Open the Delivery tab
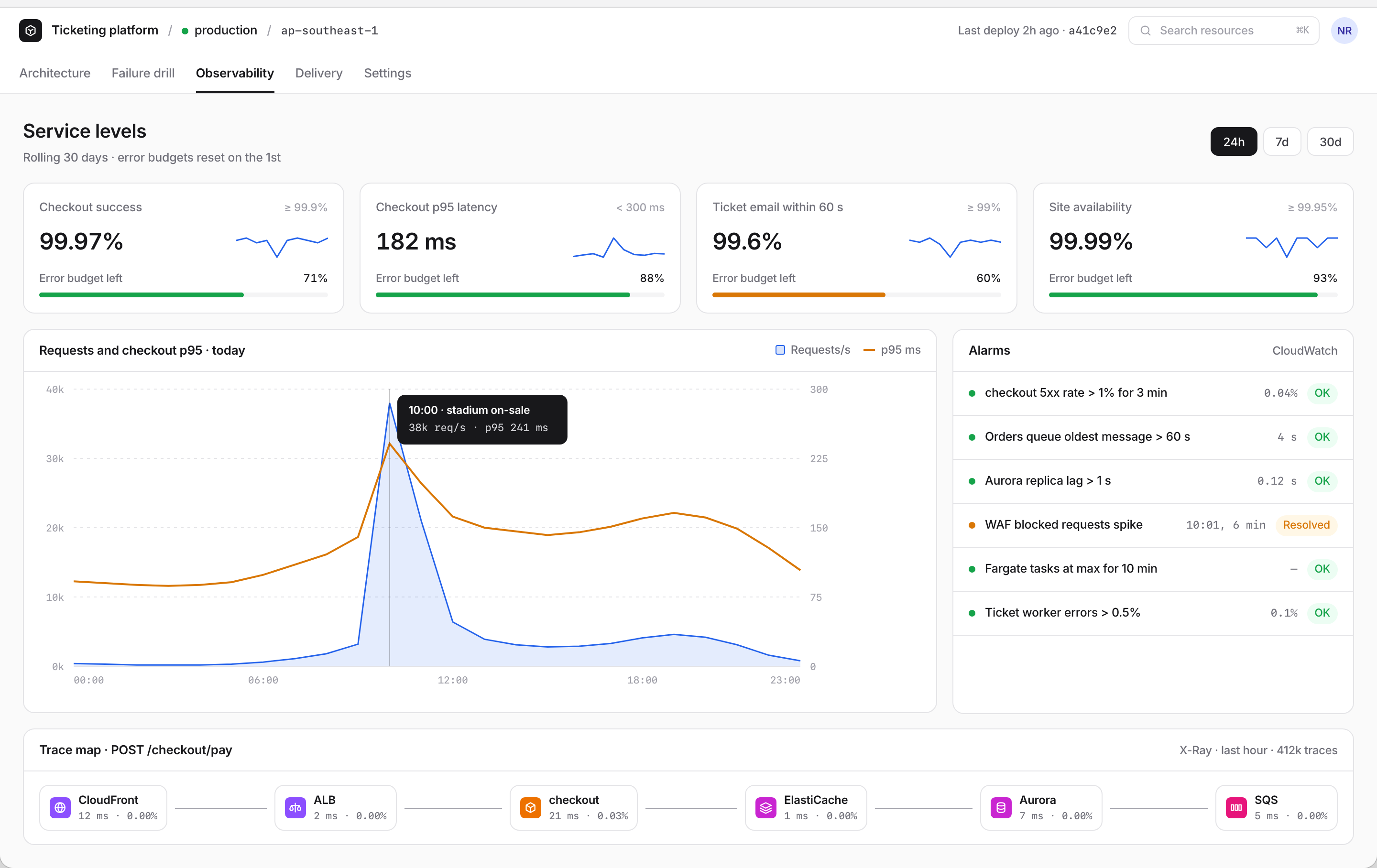The image size is (1377, 868). 318,73
